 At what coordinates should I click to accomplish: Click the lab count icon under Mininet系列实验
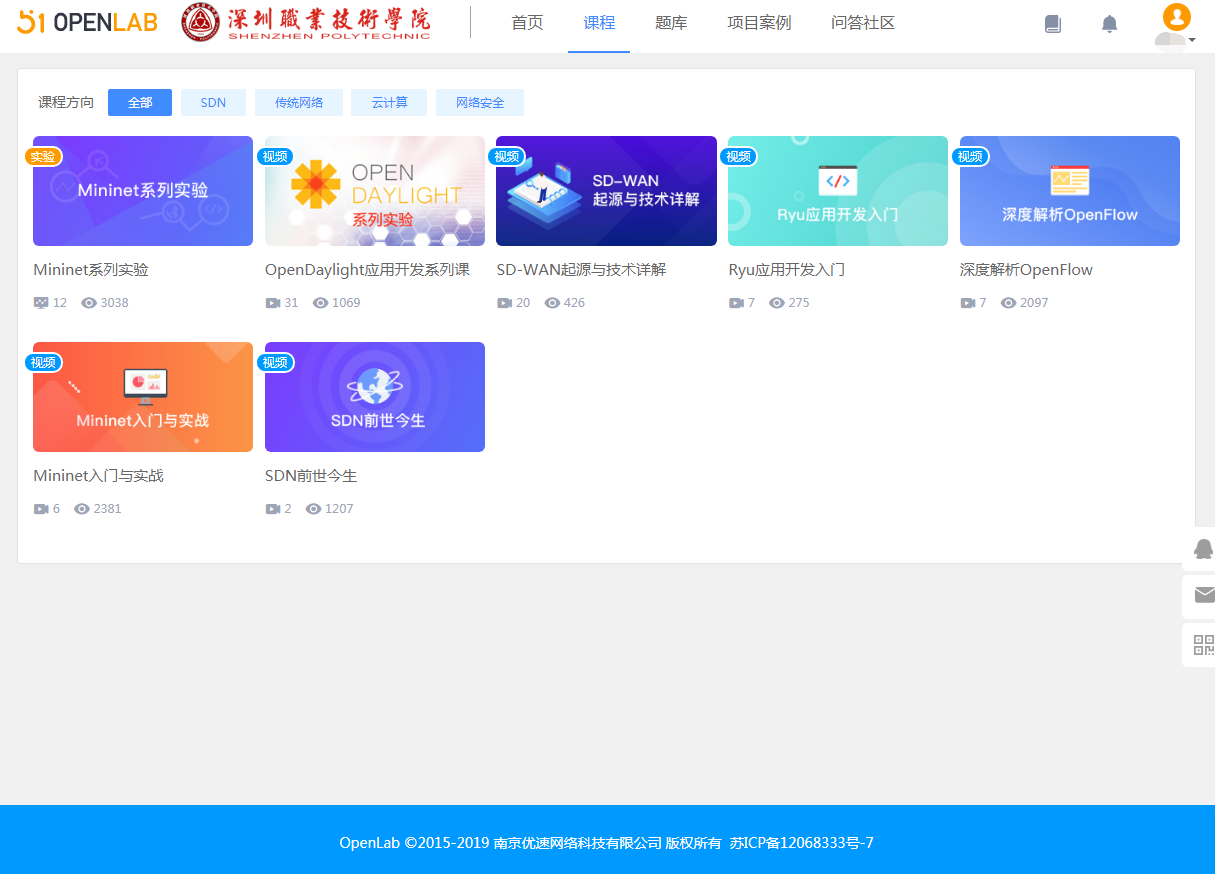point(41,303)
